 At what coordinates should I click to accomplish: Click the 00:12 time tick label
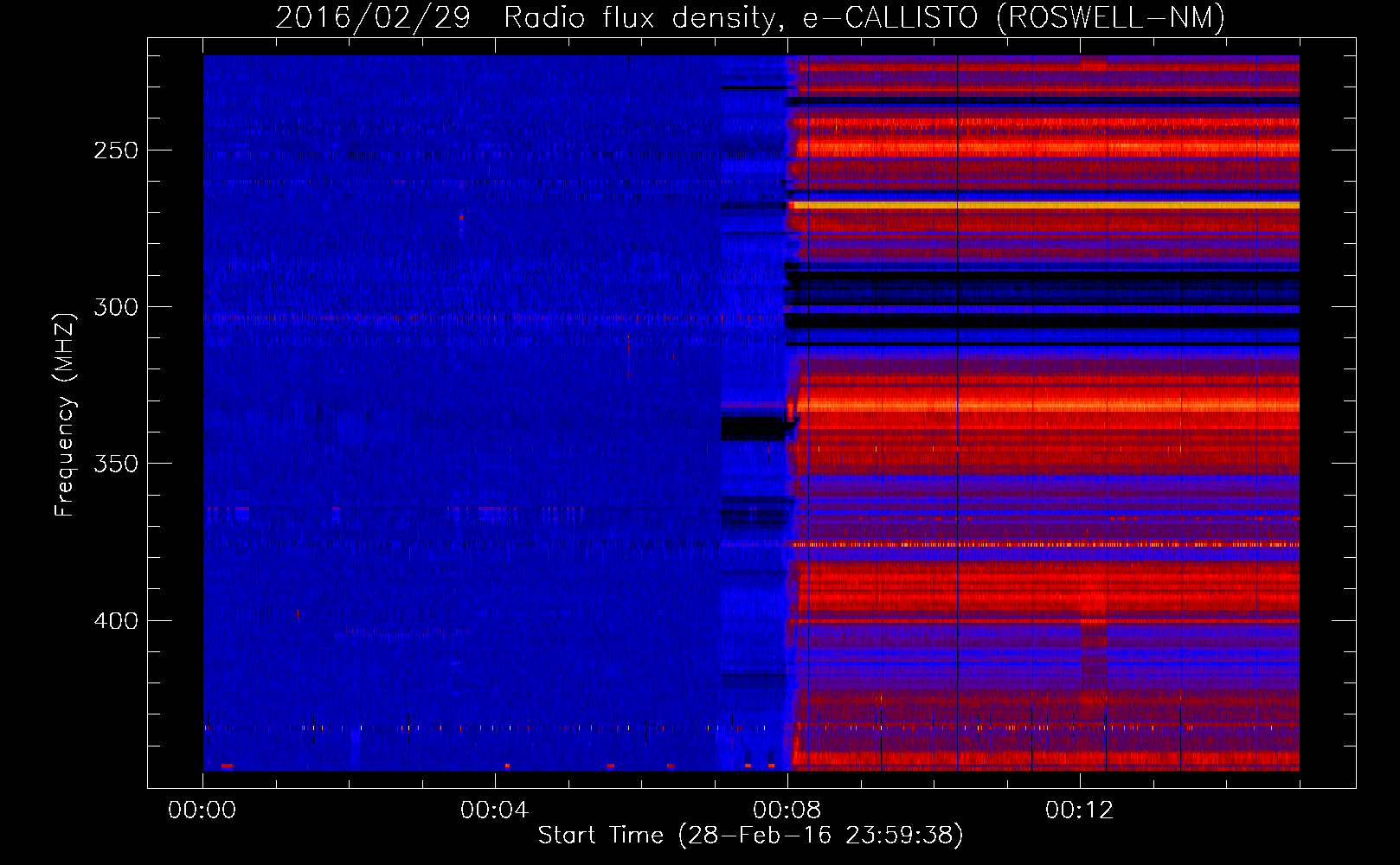click(x=1079, y=811)
